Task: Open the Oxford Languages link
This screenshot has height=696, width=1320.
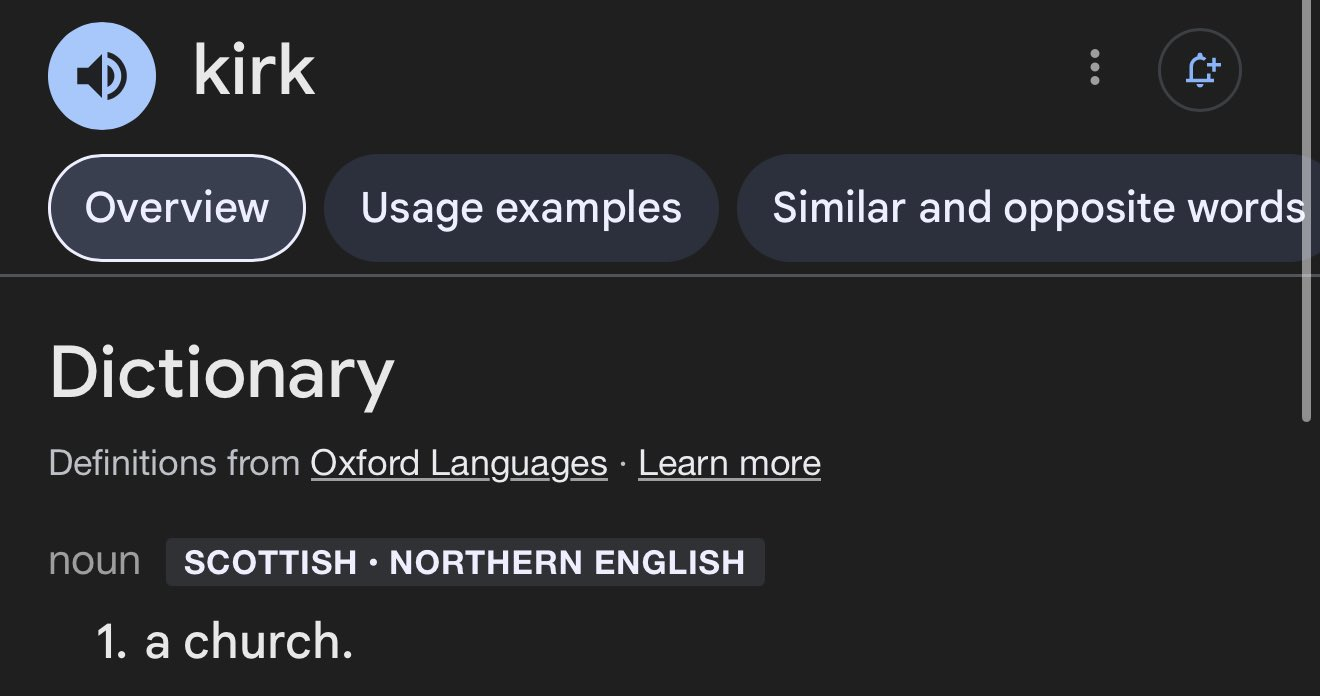Action: pos(459,463)
